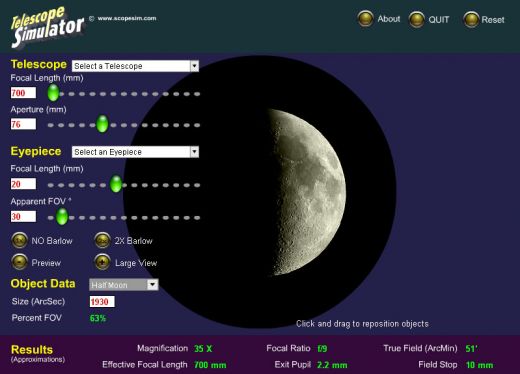This screenshot has width=520, height=374.
Task: Click the round QUIT button
Action: [416, 19]
